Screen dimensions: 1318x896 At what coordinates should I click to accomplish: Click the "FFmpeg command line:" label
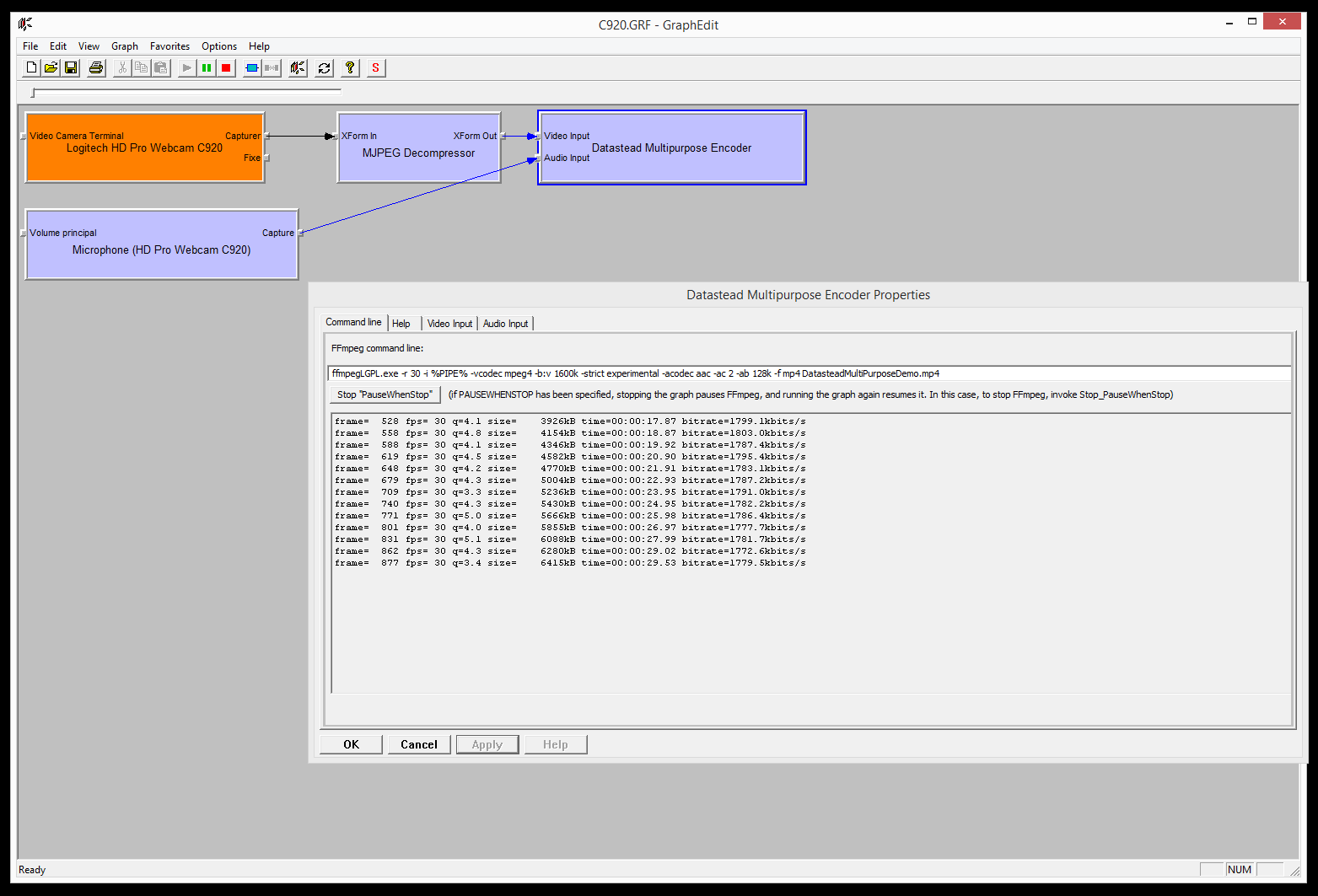coord(377,348)
